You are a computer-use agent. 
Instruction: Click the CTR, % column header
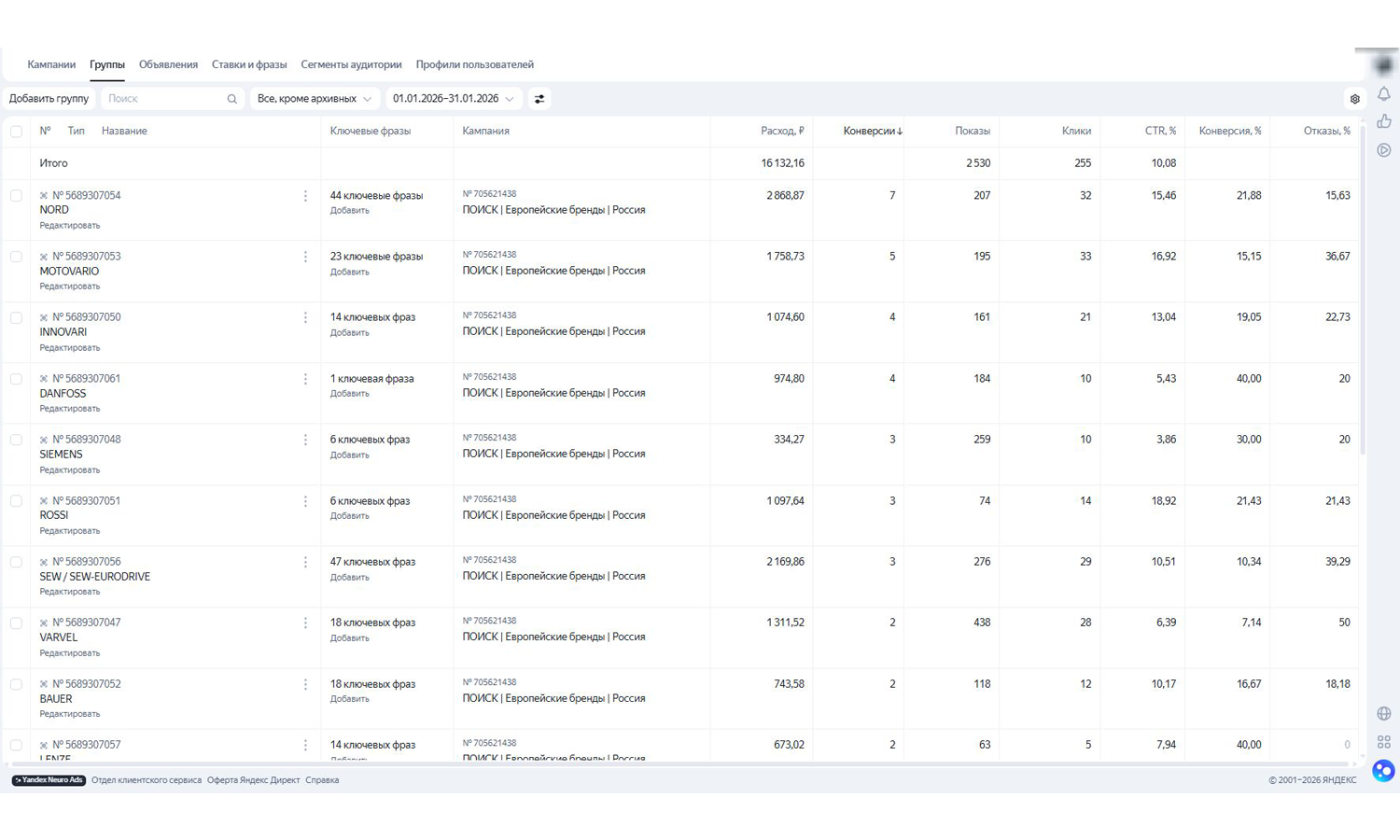[x=1160, y=132]
